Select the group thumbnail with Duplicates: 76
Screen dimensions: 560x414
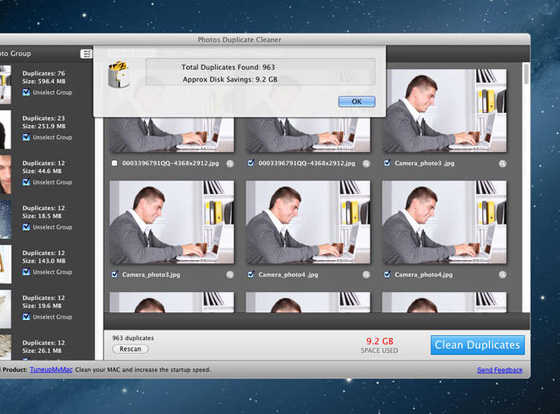click(5, 85)
